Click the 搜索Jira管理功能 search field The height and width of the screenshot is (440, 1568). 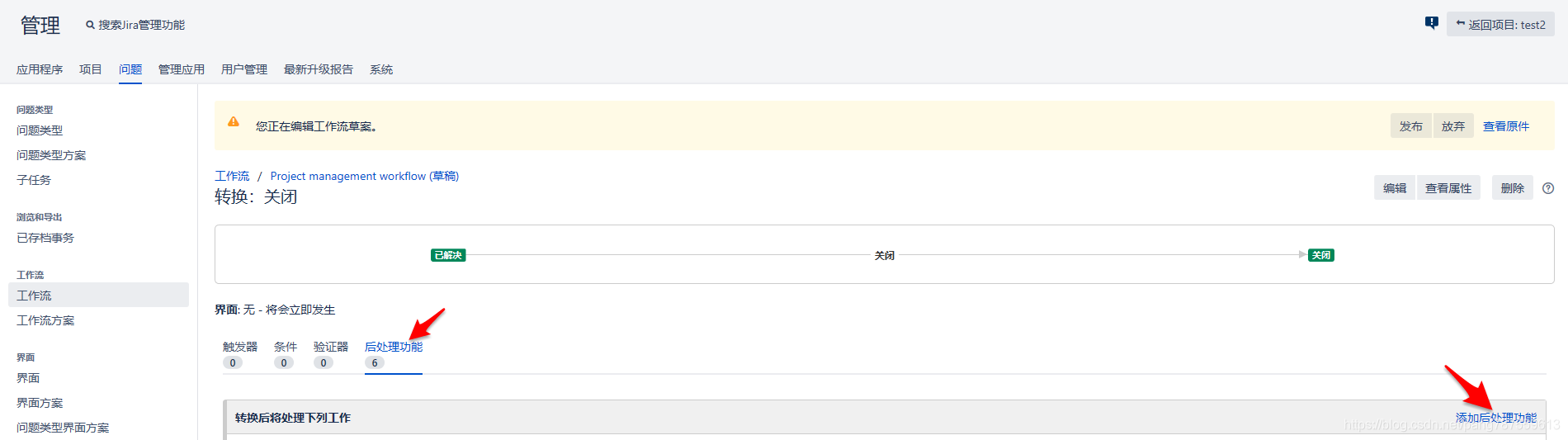pos(142,26)
